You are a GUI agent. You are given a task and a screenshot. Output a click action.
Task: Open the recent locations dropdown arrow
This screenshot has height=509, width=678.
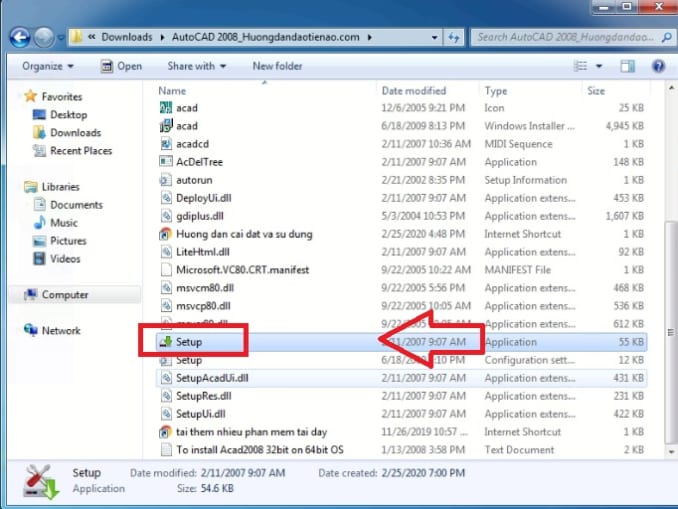61,38
